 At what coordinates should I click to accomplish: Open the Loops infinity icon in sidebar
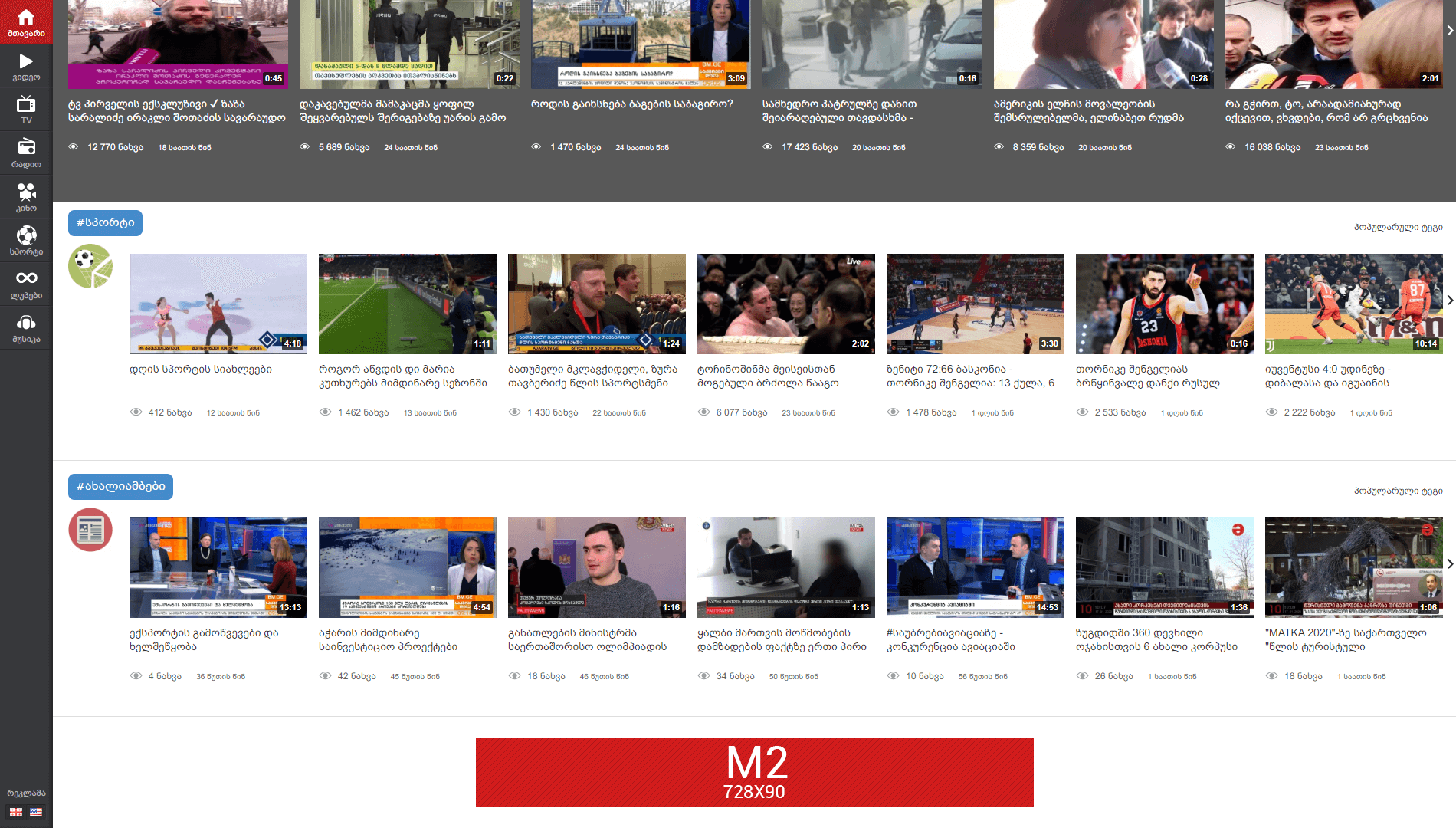pos(26,284)
